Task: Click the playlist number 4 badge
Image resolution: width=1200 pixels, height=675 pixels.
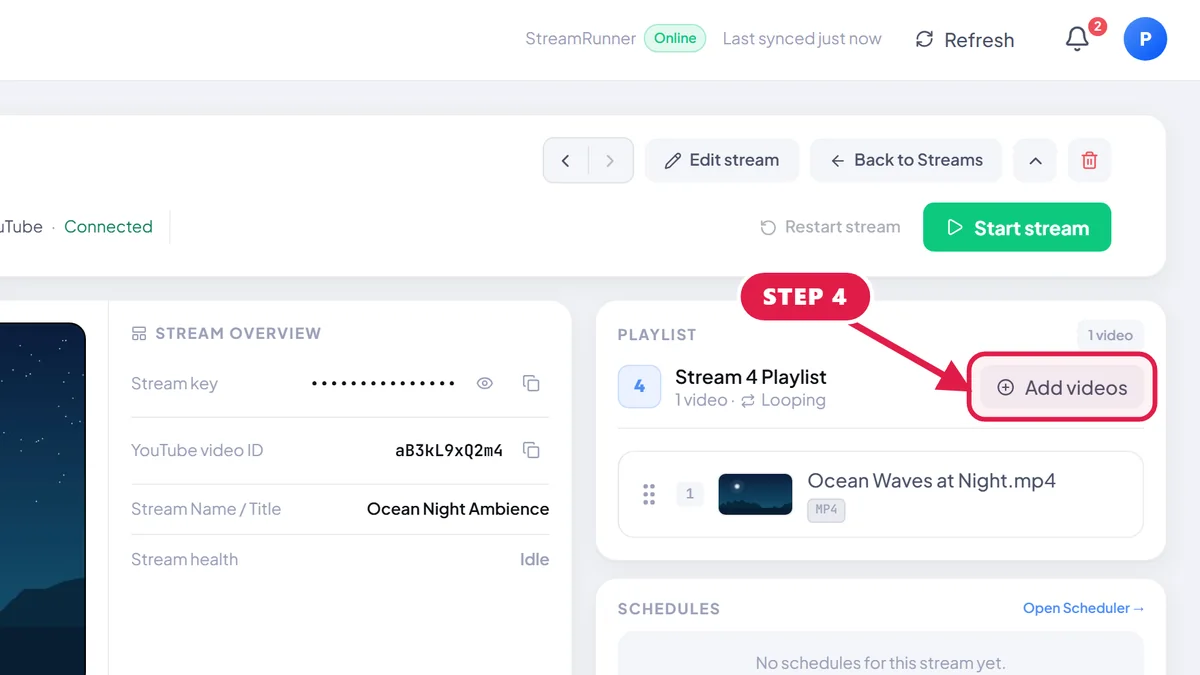Action: point(640,386)
